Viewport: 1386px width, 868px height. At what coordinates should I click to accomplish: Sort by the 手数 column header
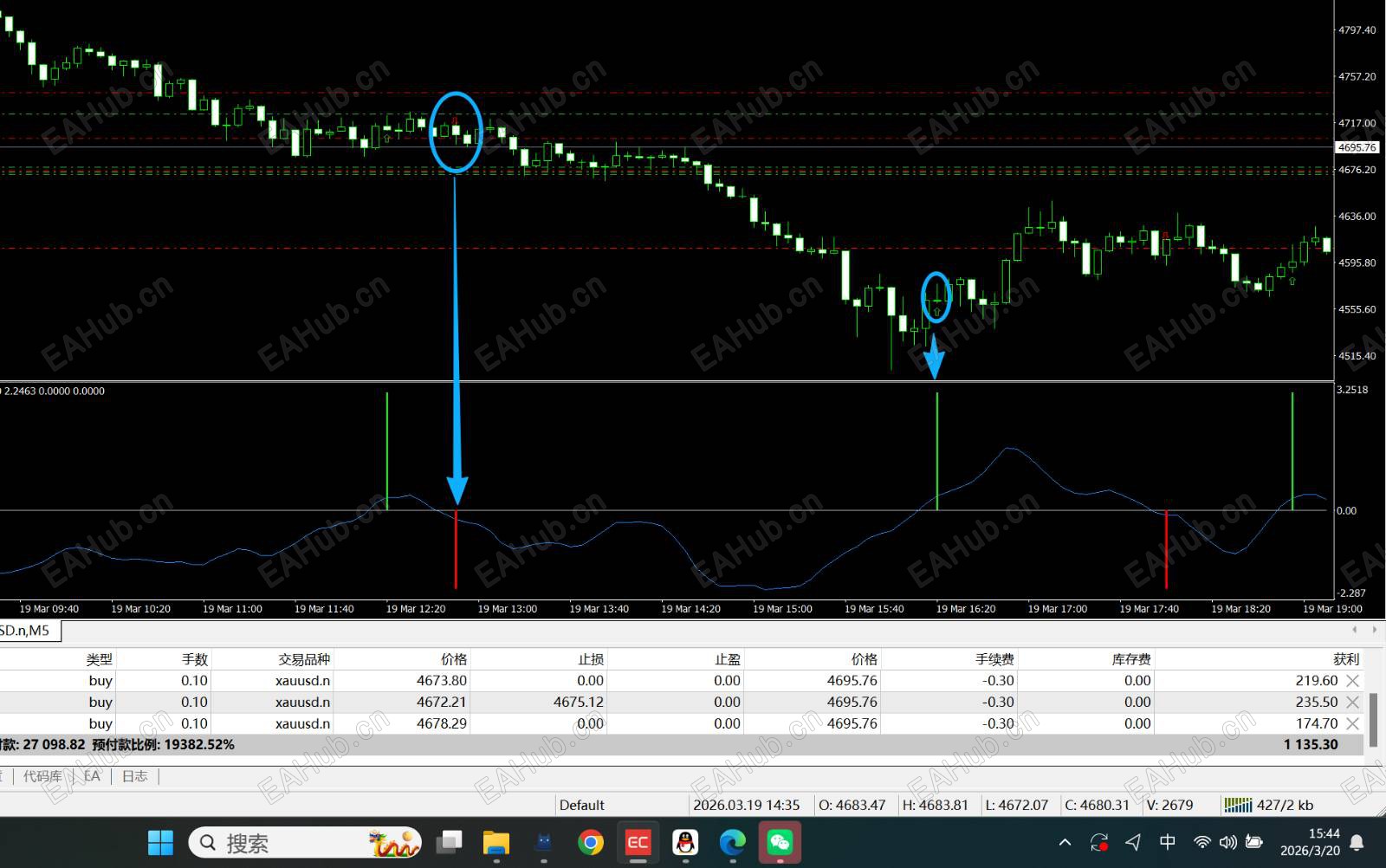pos(195,659)
